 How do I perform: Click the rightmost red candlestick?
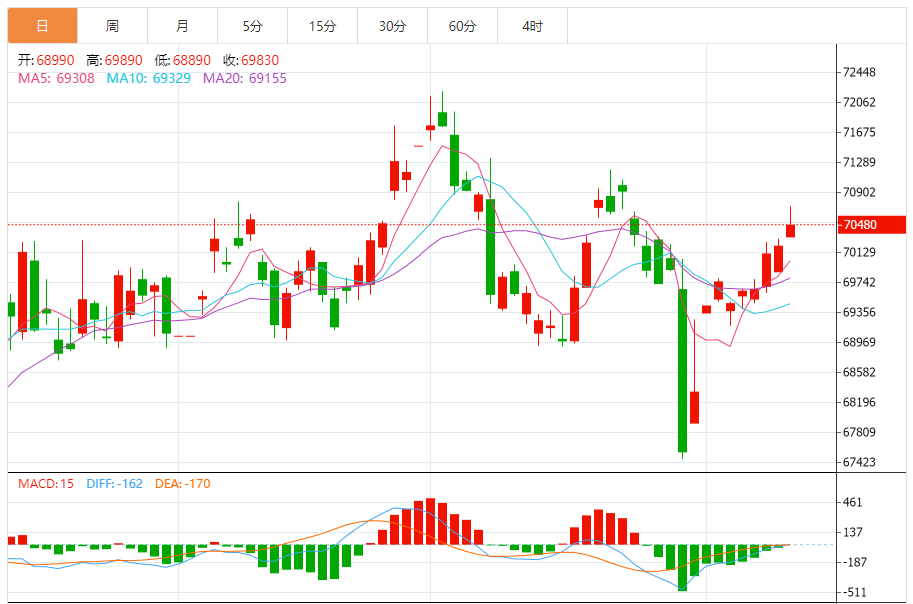click(790, 230)
